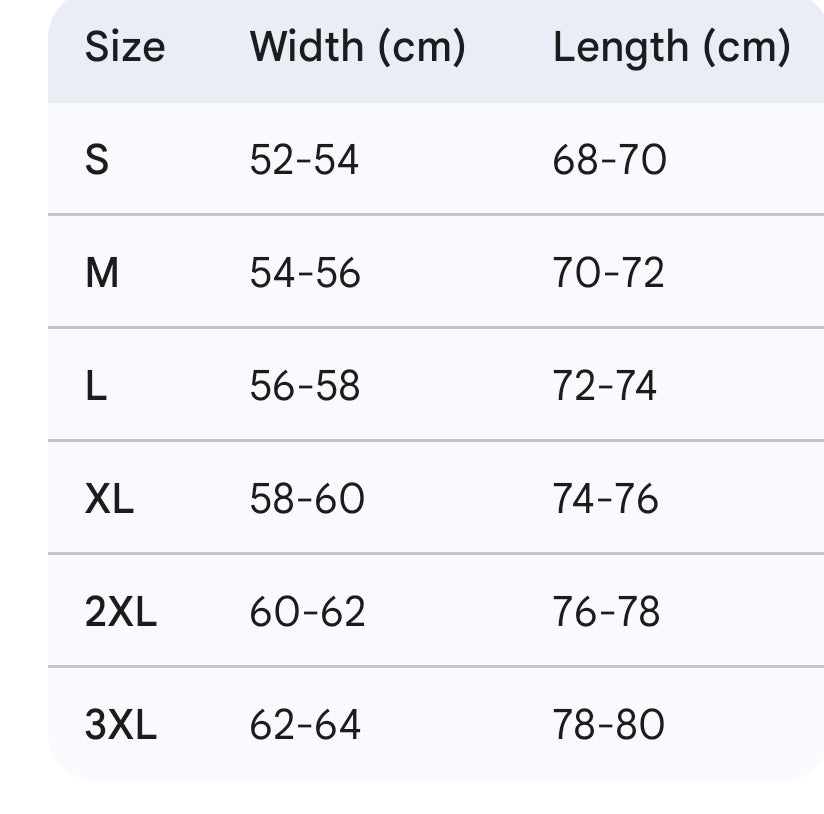824x814 pixels.
Task: Click the 68-70 length value
Action: click(609, 160)
